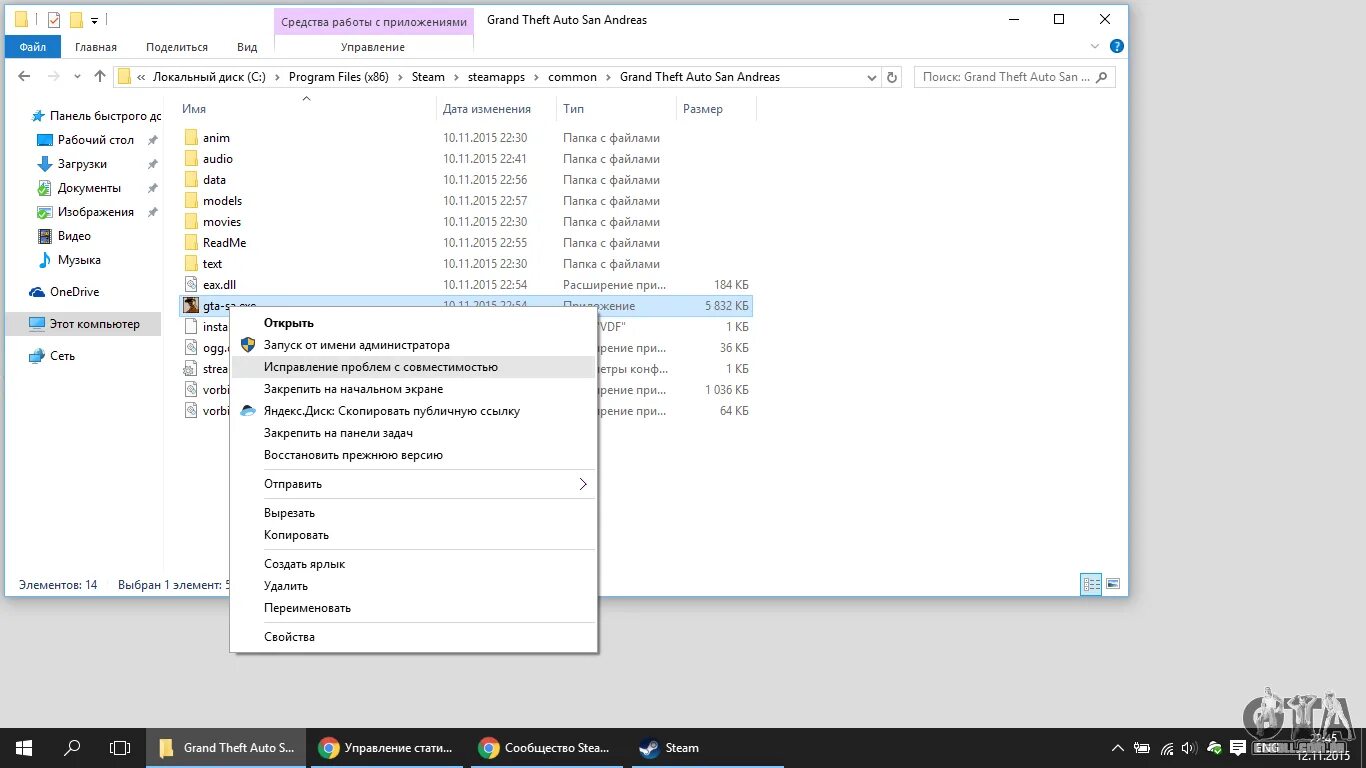Screen dimensions: 1366x768
Task: Select the data folder icon
Action: point(191,180)
